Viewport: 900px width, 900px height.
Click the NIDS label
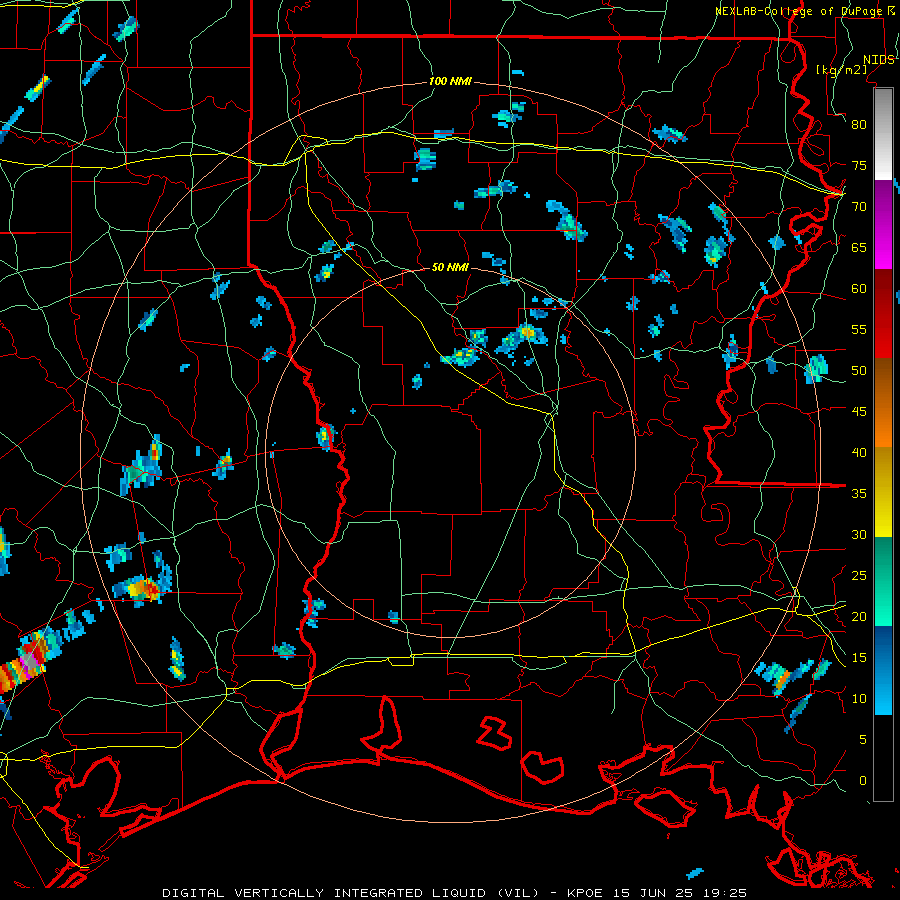point(878,60)
